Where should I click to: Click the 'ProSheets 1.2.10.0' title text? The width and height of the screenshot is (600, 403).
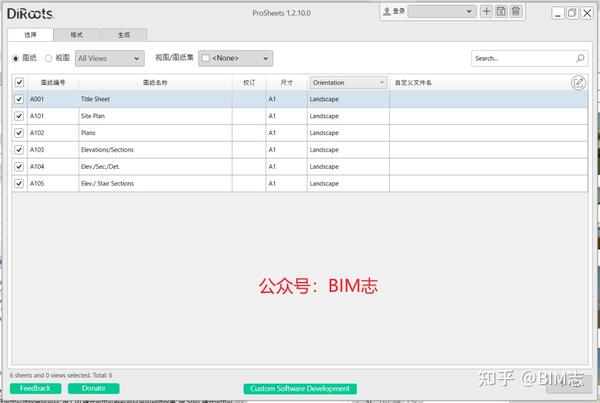click(x=281, y=13)
